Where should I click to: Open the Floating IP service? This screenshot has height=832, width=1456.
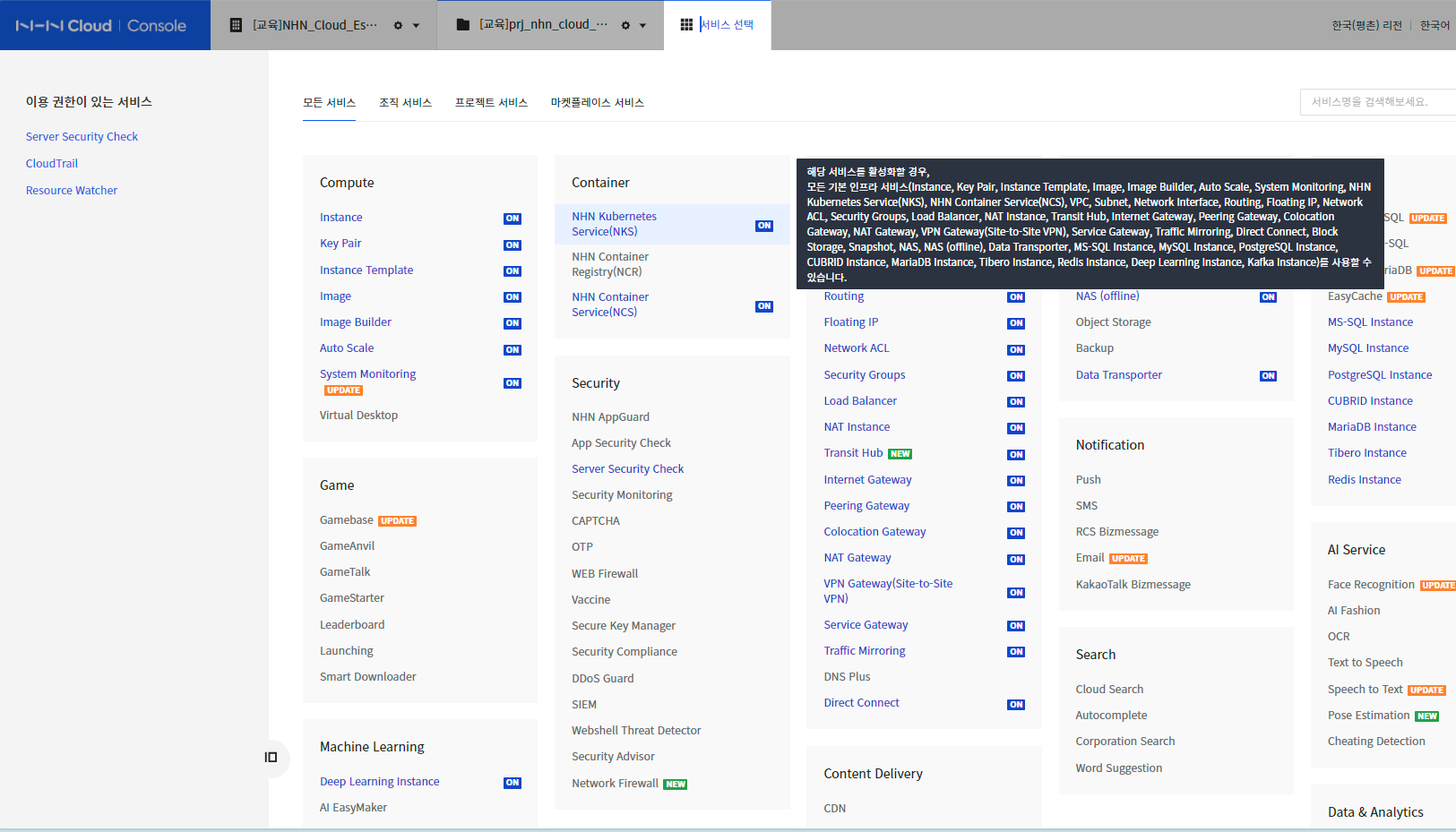tap(851, 322)
